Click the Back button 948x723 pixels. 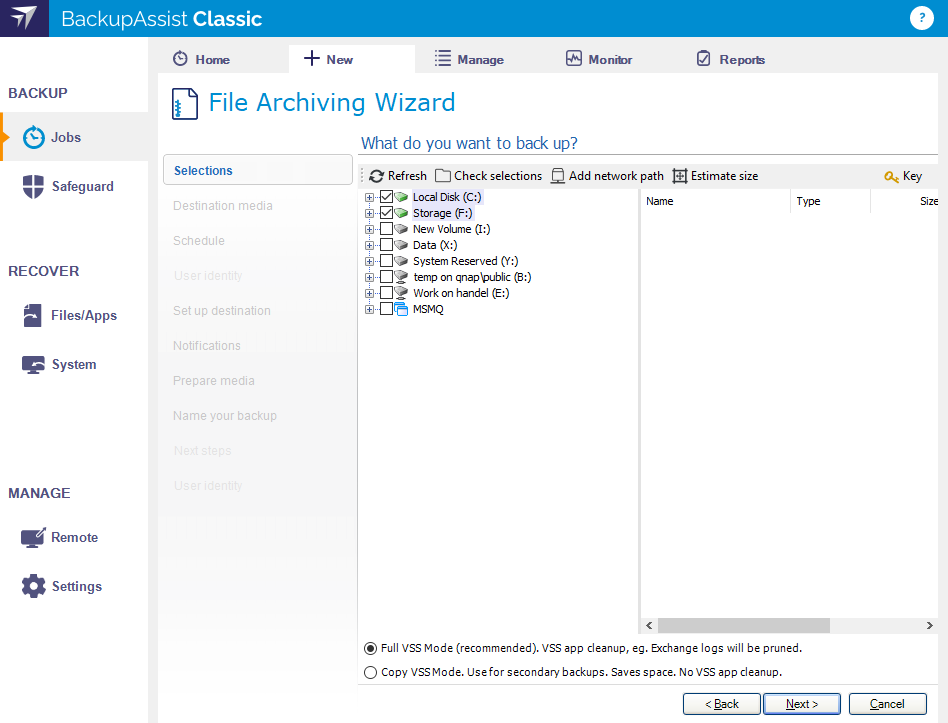[x=722, y=704]
